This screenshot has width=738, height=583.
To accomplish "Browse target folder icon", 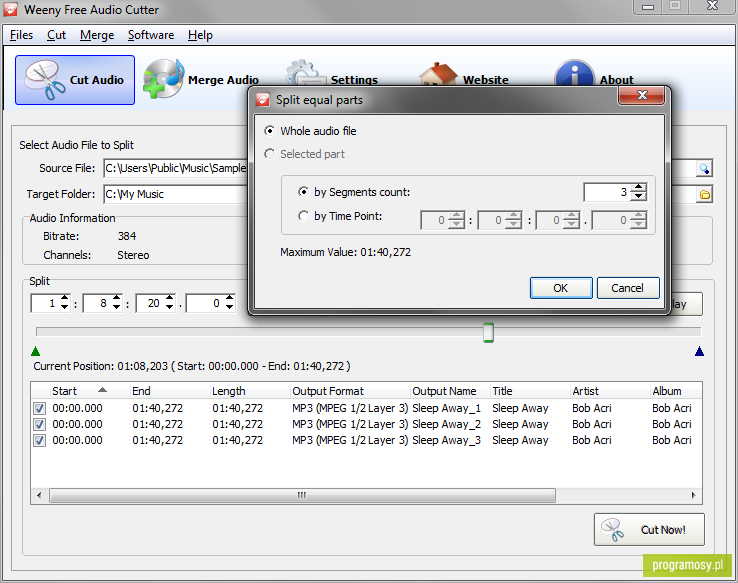I will click(705, 194).
